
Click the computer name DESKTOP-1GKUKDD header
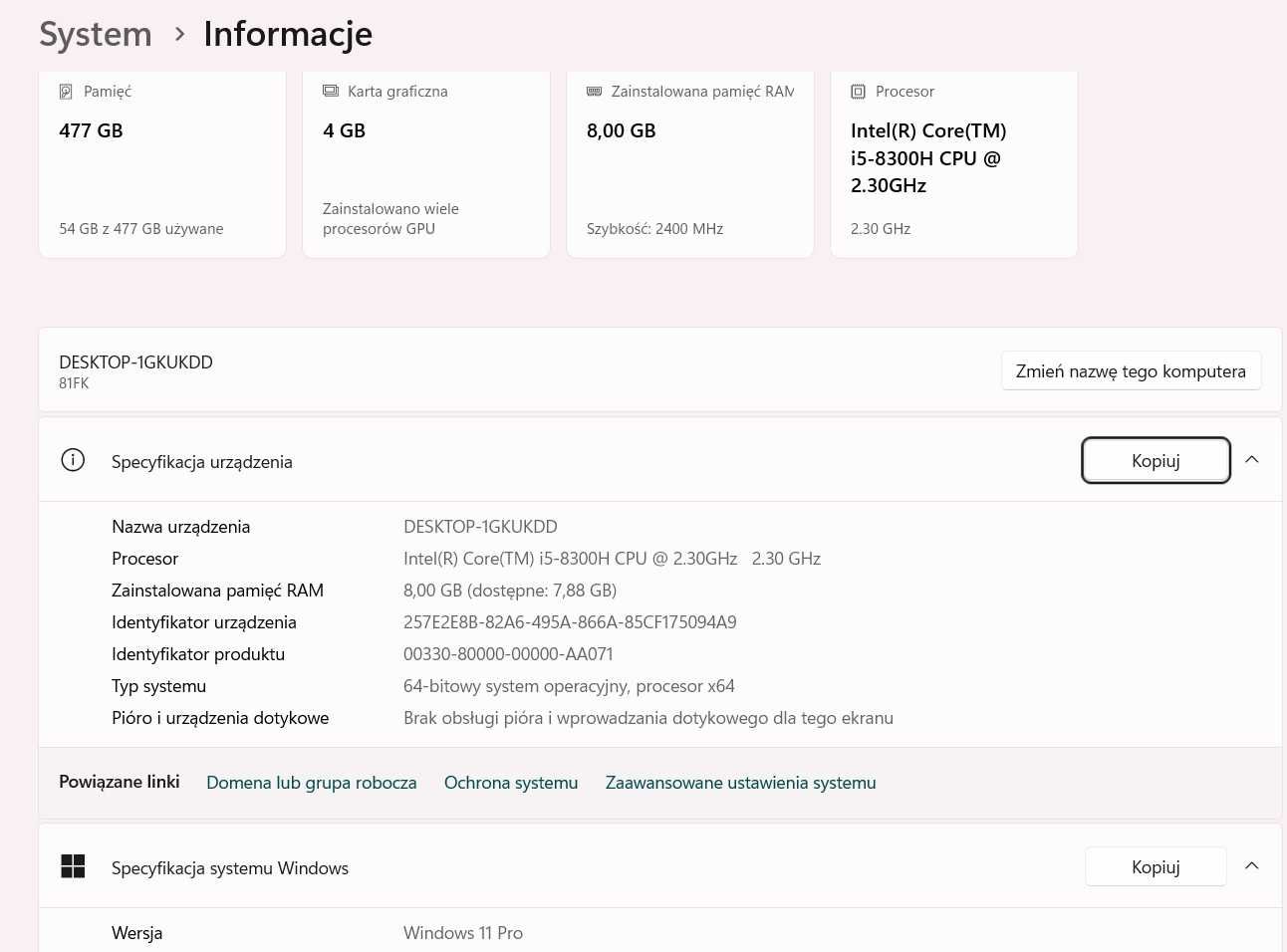(x=135, y=362)
